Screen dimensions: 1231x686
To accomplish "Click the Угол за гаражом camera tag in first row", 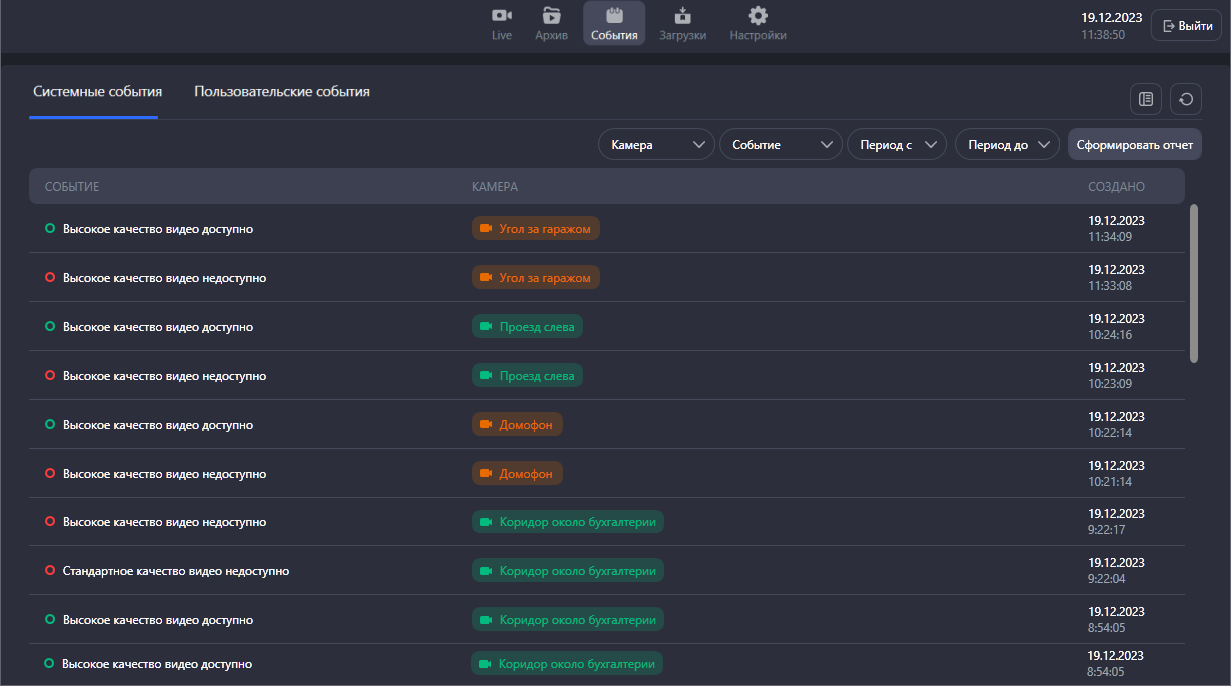I will click(x=535, y=229).
